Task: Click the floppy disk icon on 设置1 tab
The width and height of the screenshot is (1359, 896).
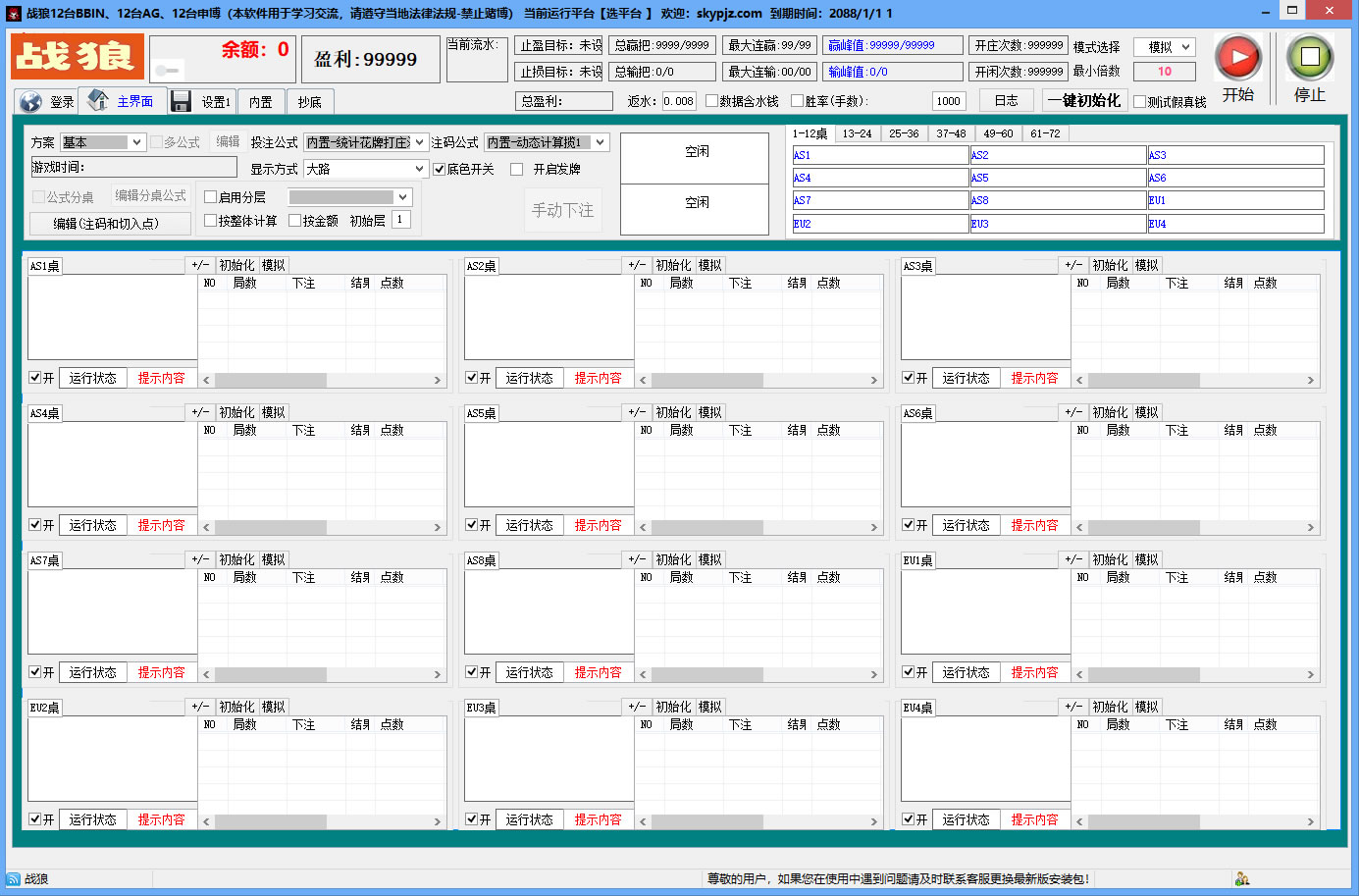Action: (181, 101)
